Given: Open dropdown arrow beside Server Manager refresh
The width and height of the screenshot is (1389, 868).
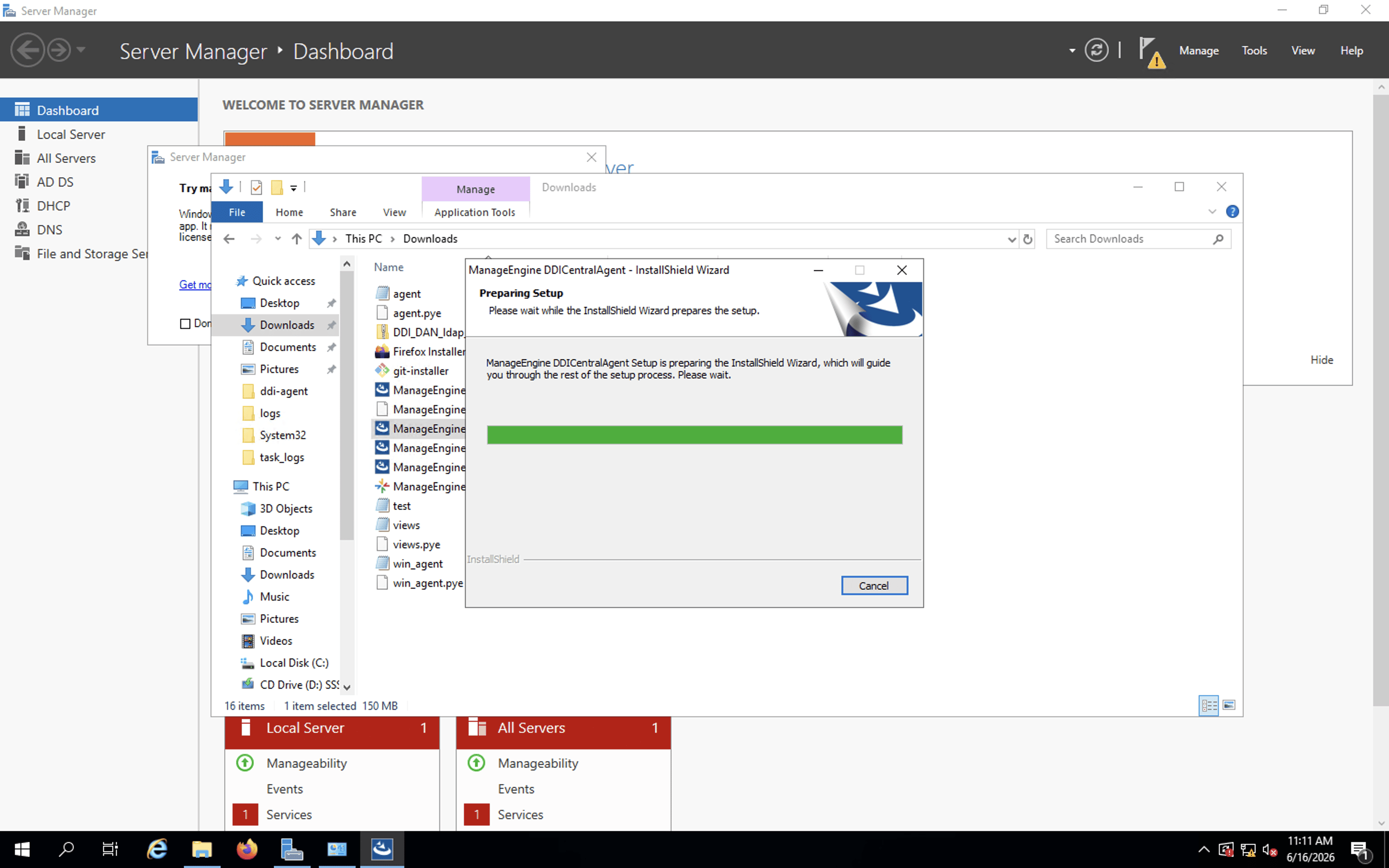Looking at the screenshot, I should tap(1072, 51).
